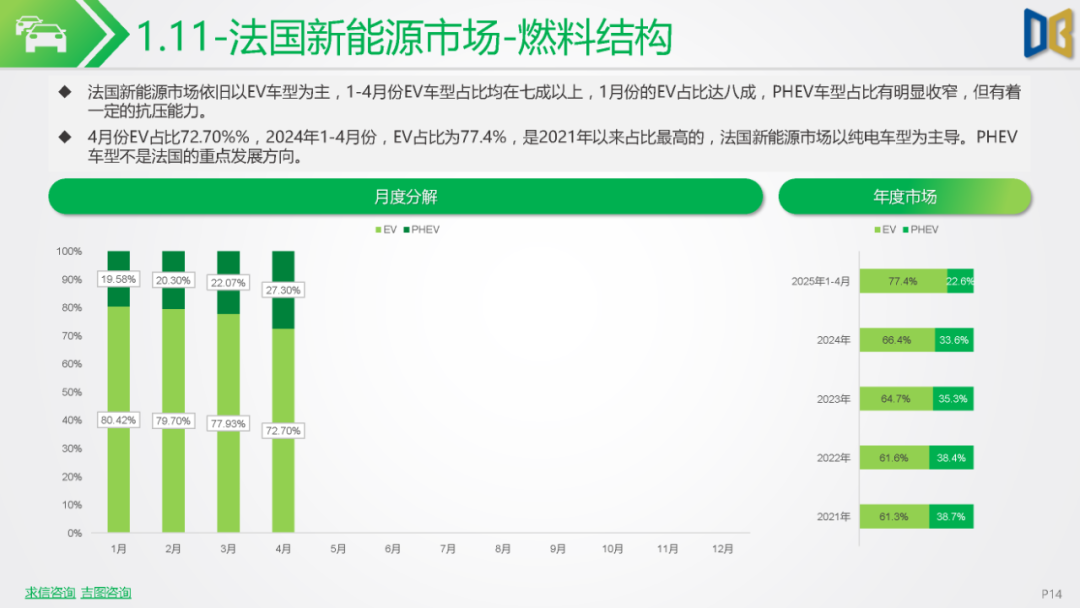1080x608 pixels.
Task: Click the blue and gold logo
Action: [x=1048, y=33]
